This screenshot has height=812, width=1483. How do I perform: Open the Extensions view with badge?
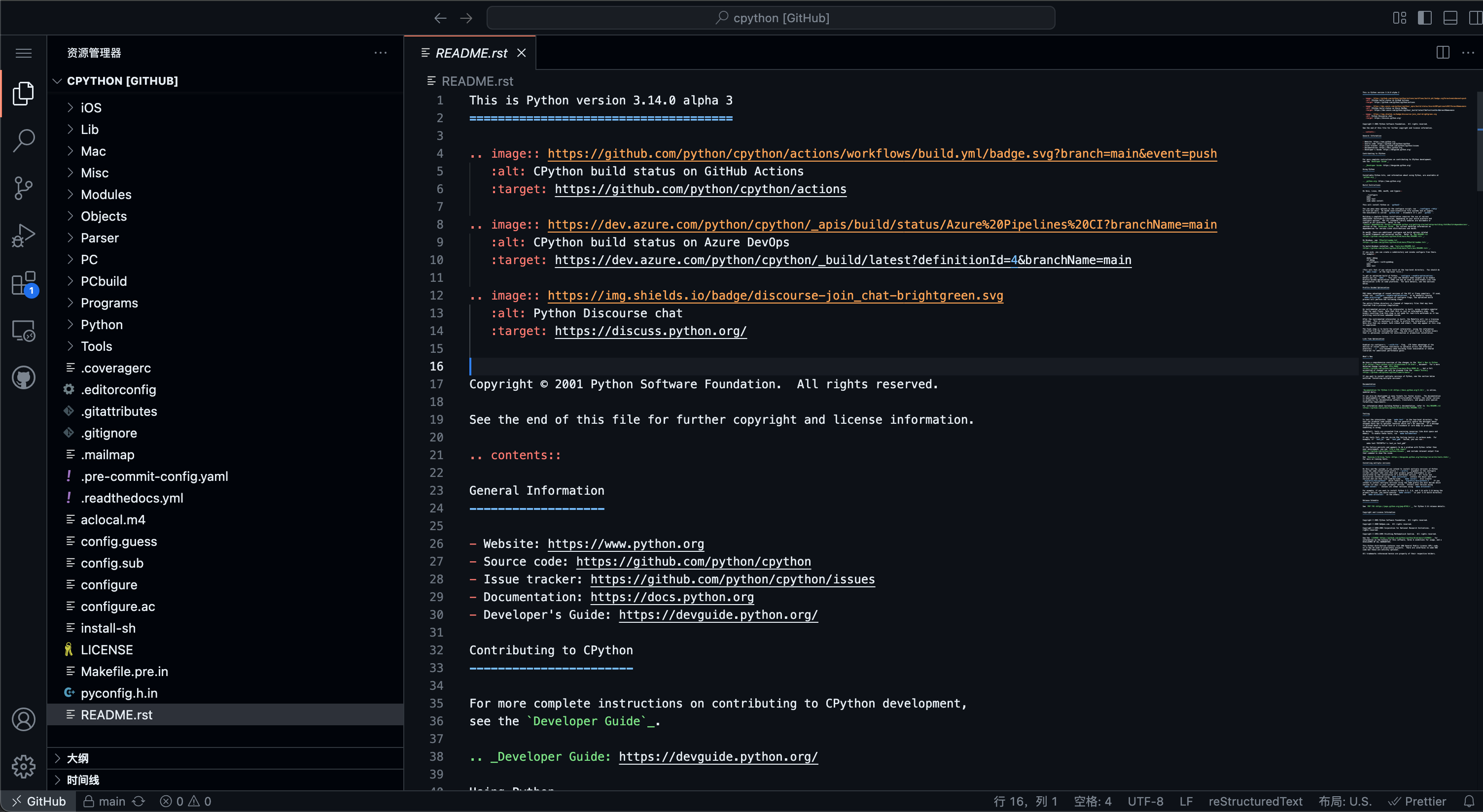tap(24, 283)
